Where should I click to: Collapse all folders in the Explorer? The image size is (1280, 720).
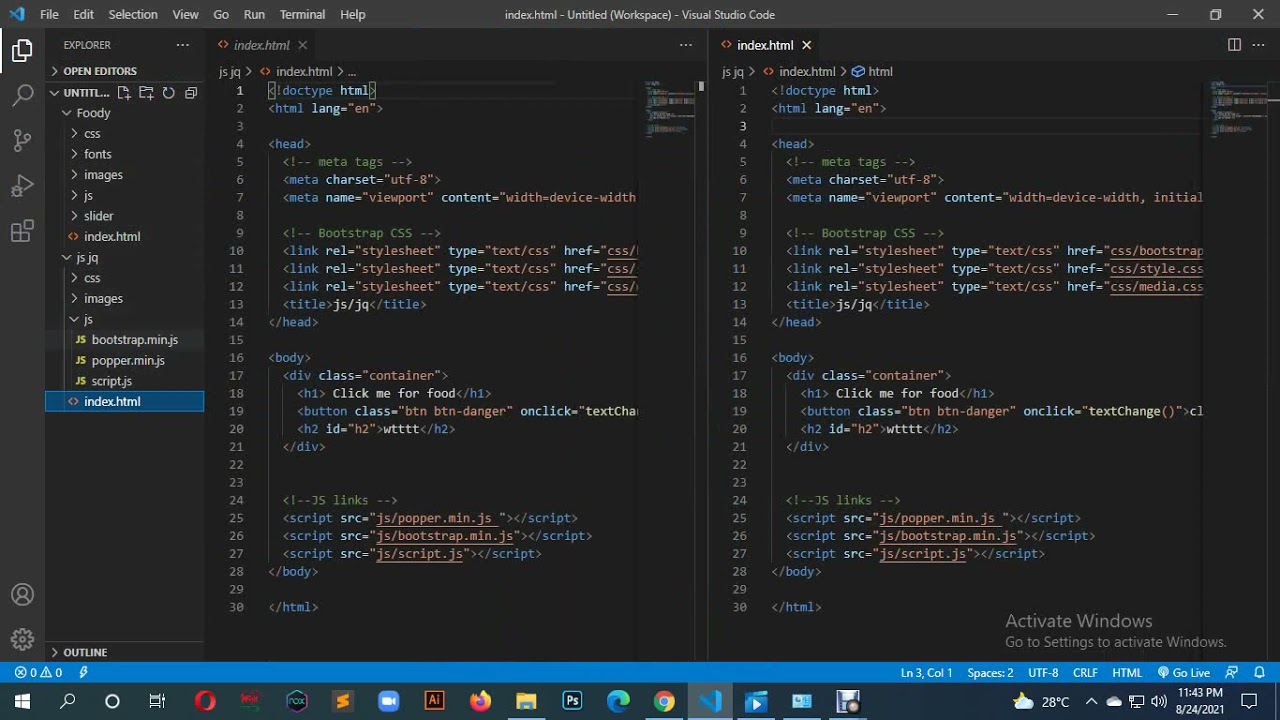click(x=191, y=92)
